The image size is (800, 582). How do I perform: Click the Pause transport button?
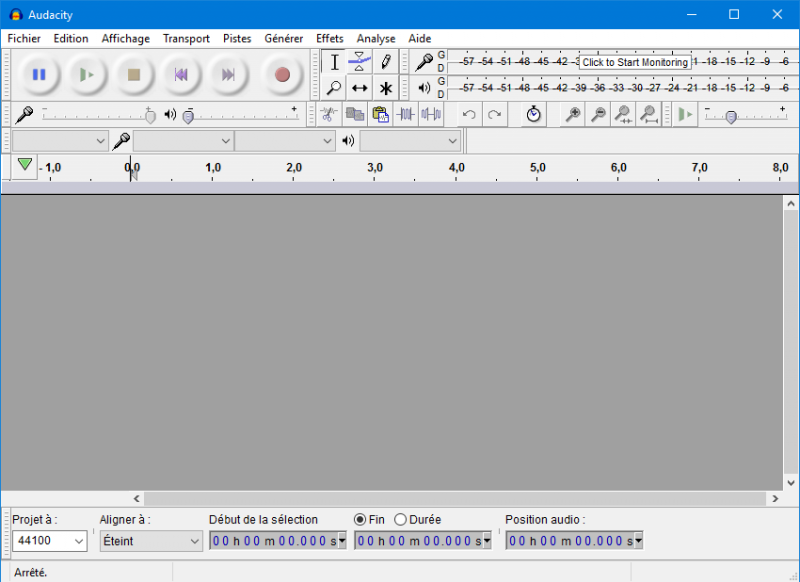click(x=39, y=75)
